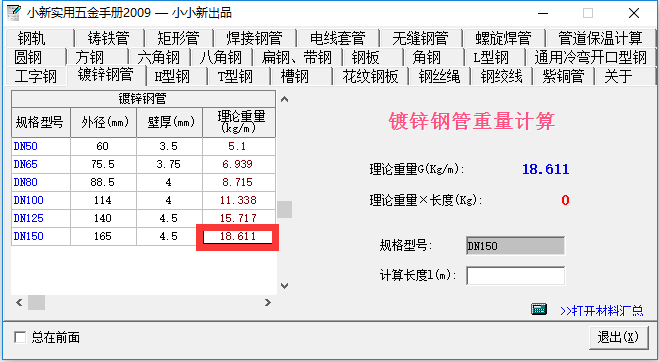Open the >>打开材料汇总 link
The height and width of the screenshot is (362, 660).
pos(601,311)
